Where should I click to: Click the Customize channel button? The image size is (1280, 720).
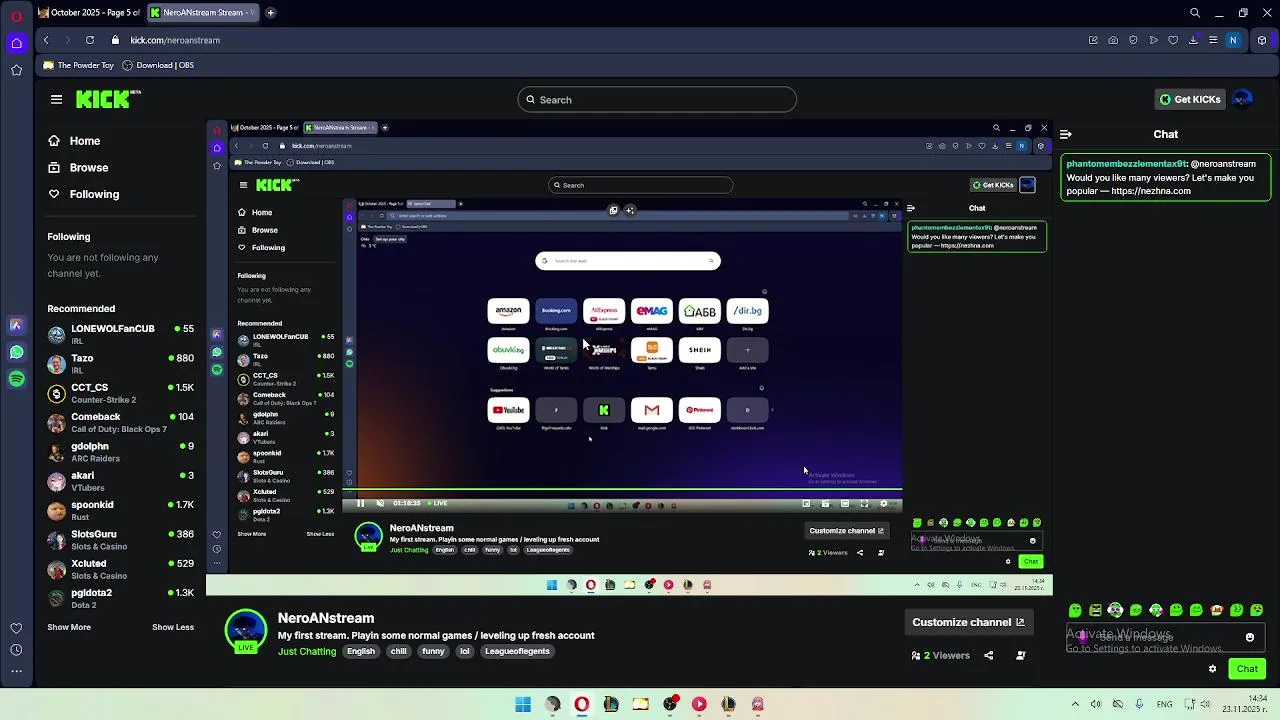click(x=968, y=622)
